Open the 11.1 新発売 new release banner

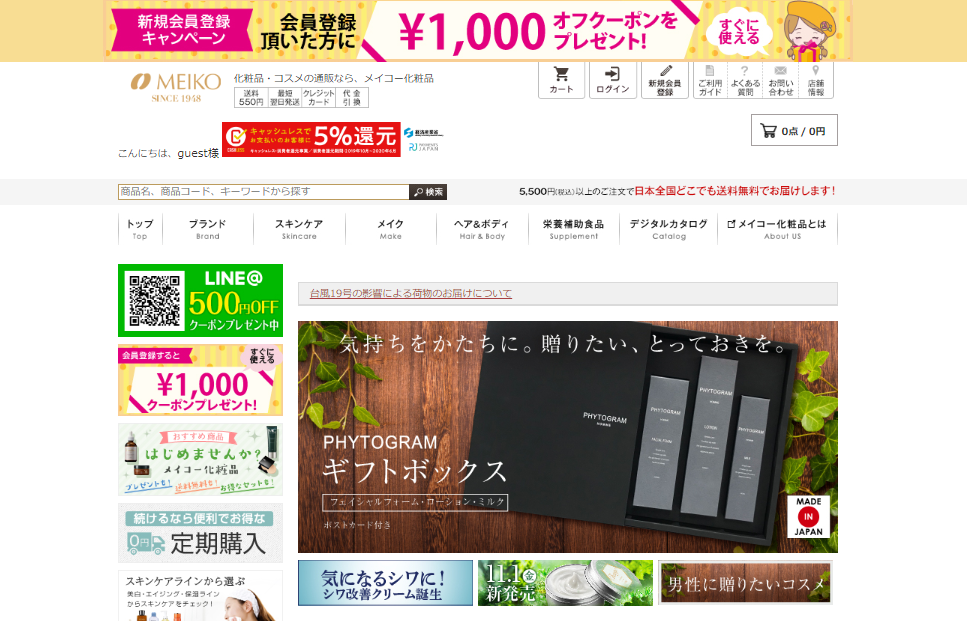[565, 583]
